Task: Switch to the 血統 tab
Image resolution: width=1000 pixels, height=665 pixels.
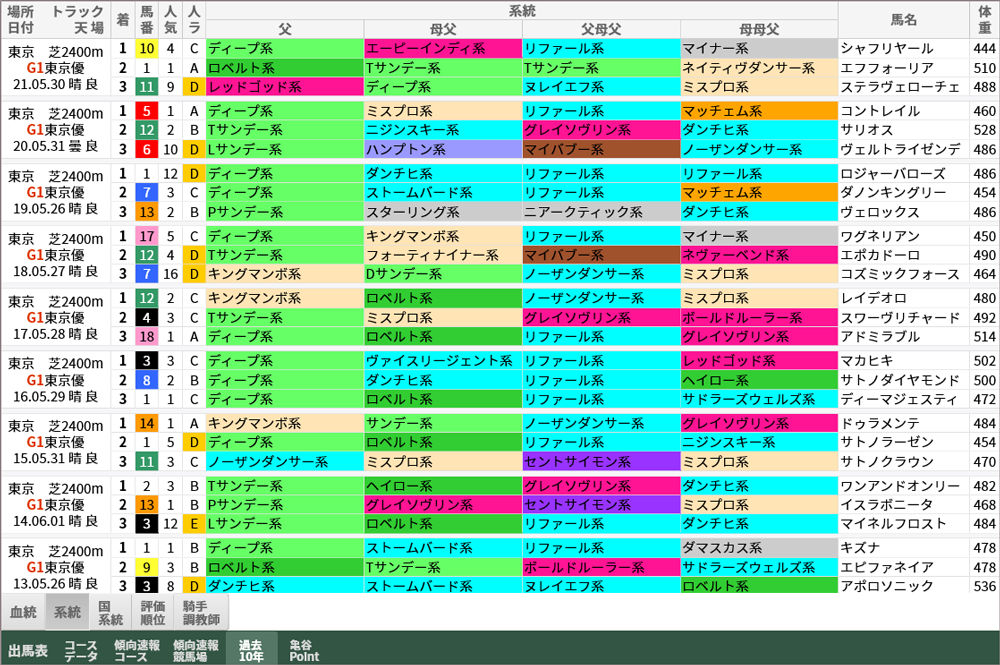Action: pyautogui.click(x=23, y=612)
